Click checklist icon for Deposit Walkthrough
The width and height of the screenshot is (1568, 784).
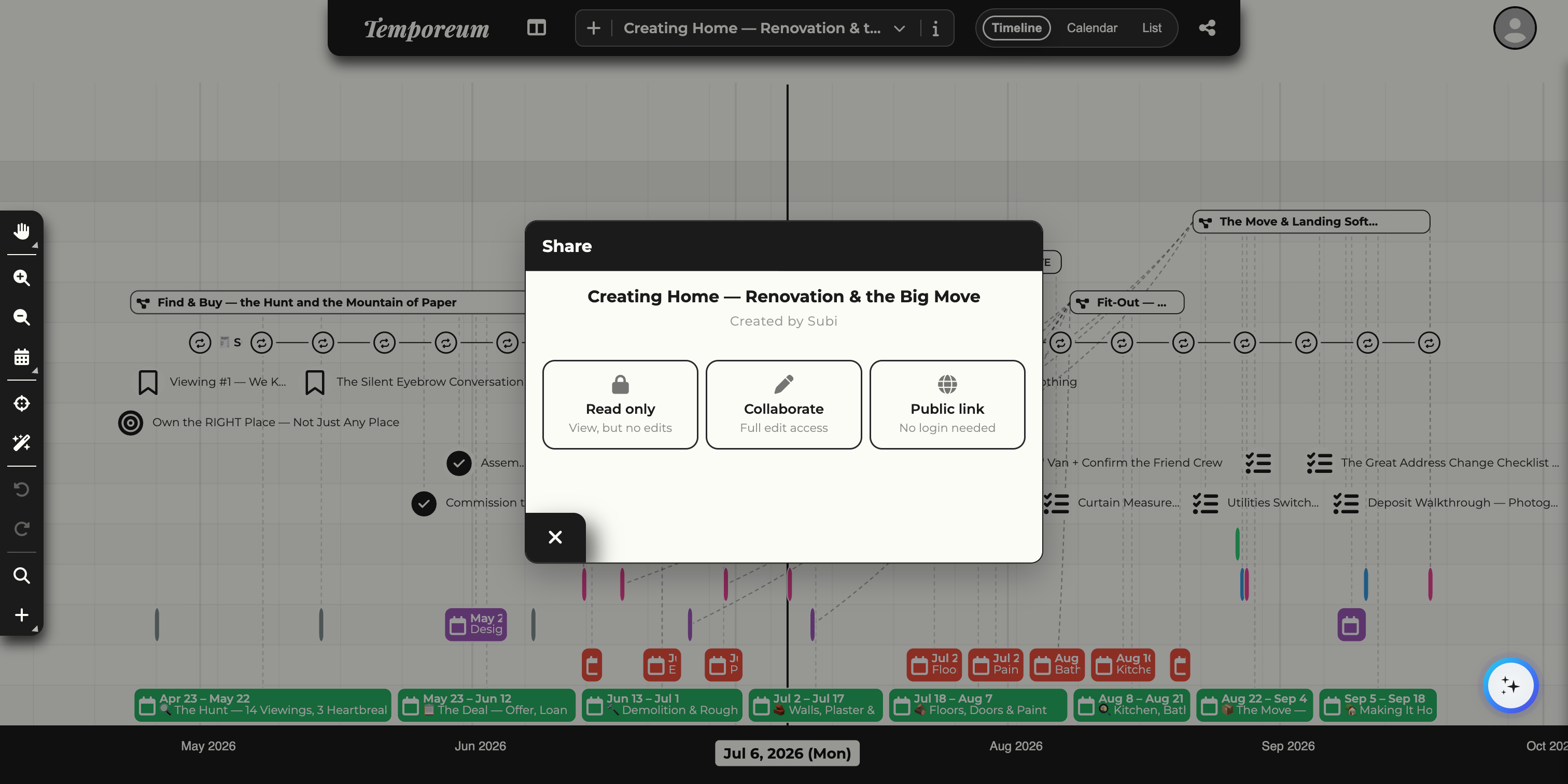click(x=1346, y=503)
